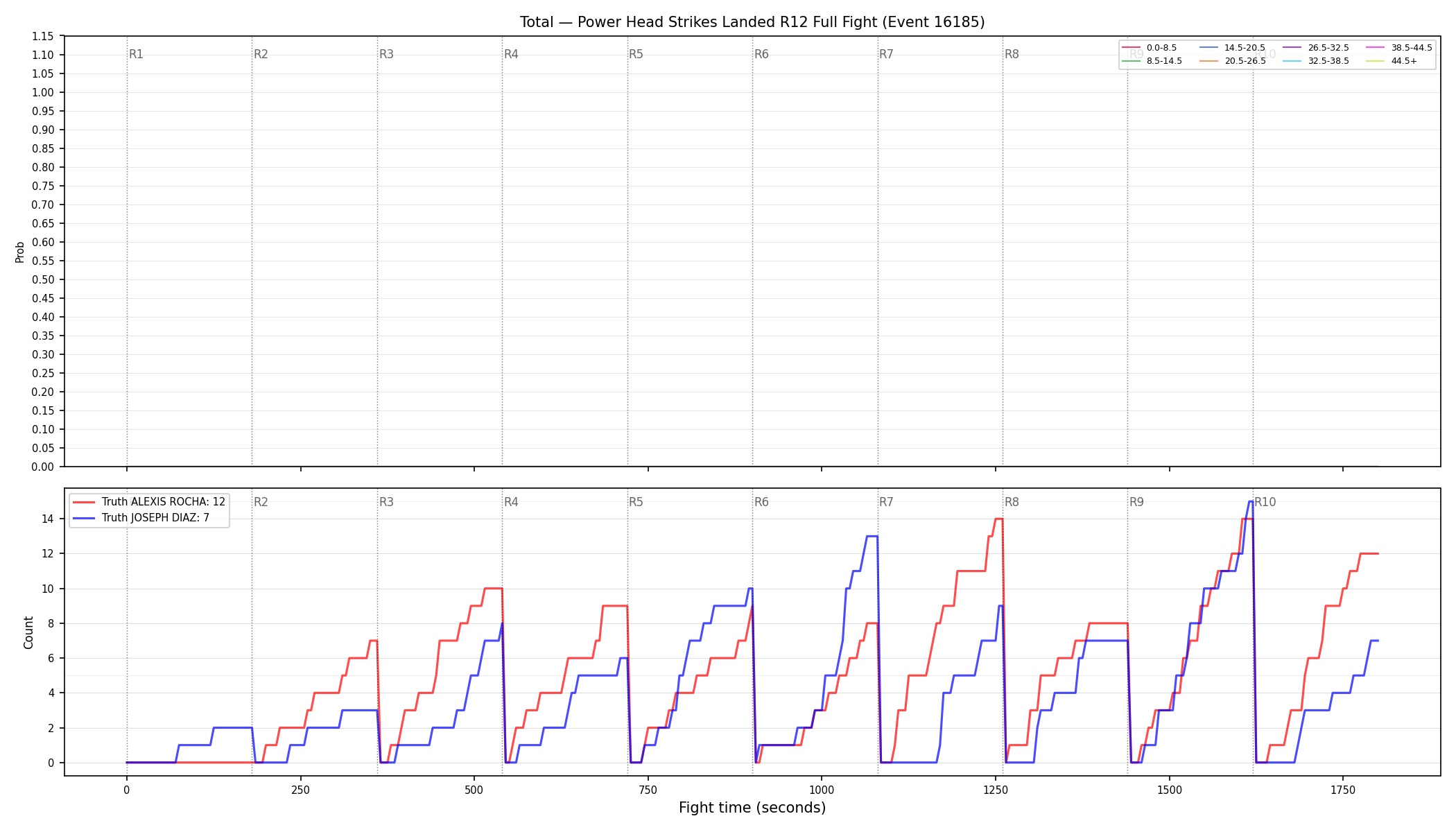
Task: Click the R8 round marker in Prob chart
Action: point(1012,54)
